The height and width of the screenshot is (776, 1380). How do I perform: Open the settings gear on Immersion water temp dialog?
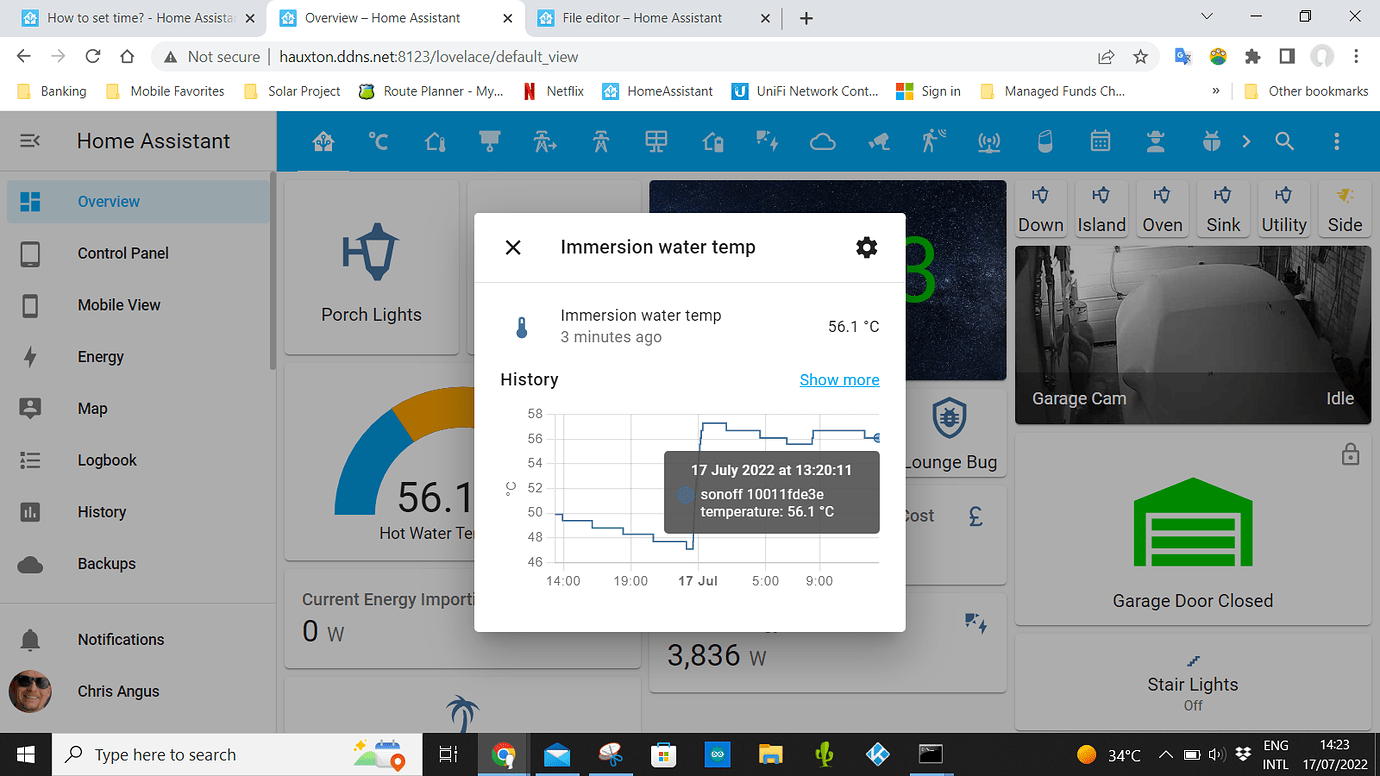tap(866, 247)
